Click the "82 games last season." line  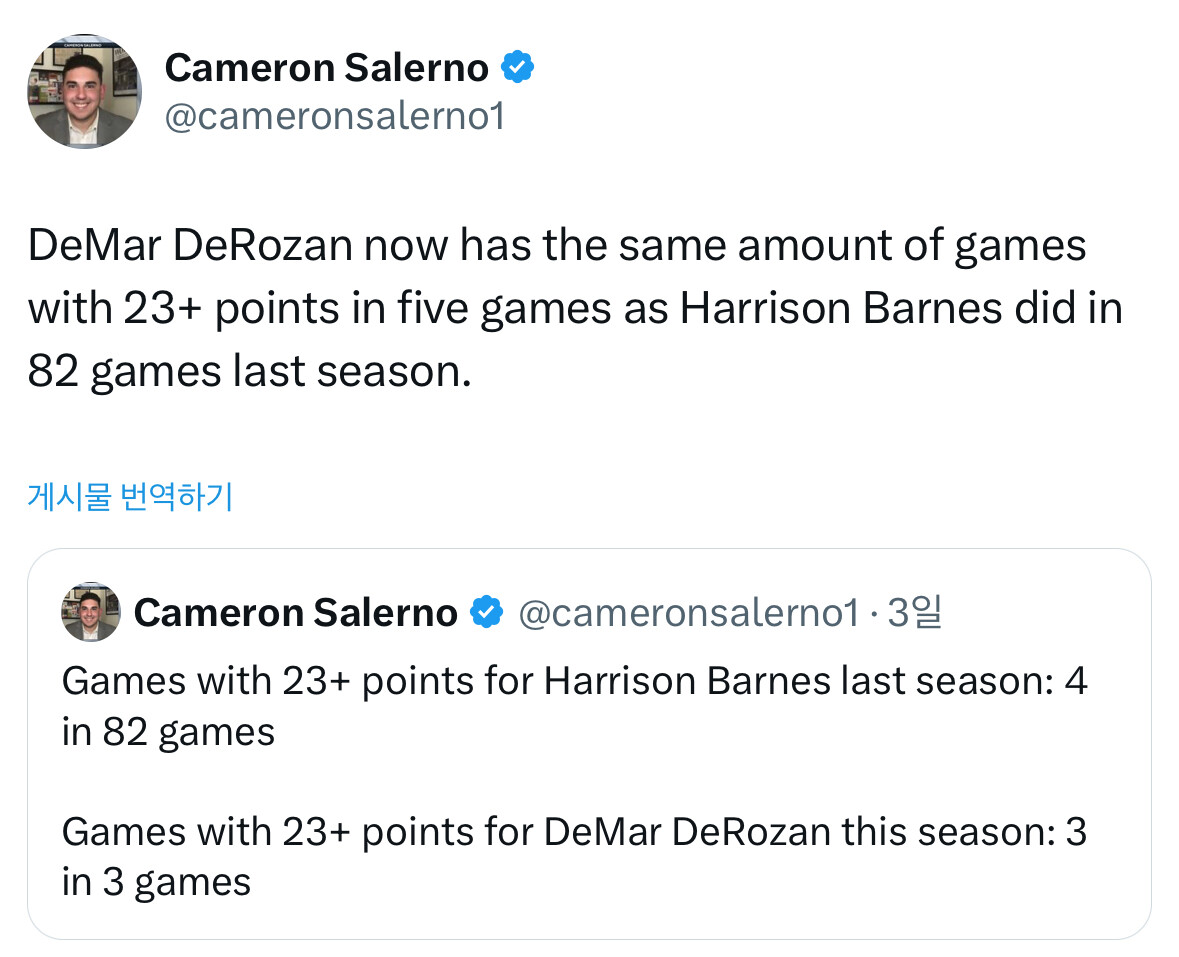click(248, 372)
